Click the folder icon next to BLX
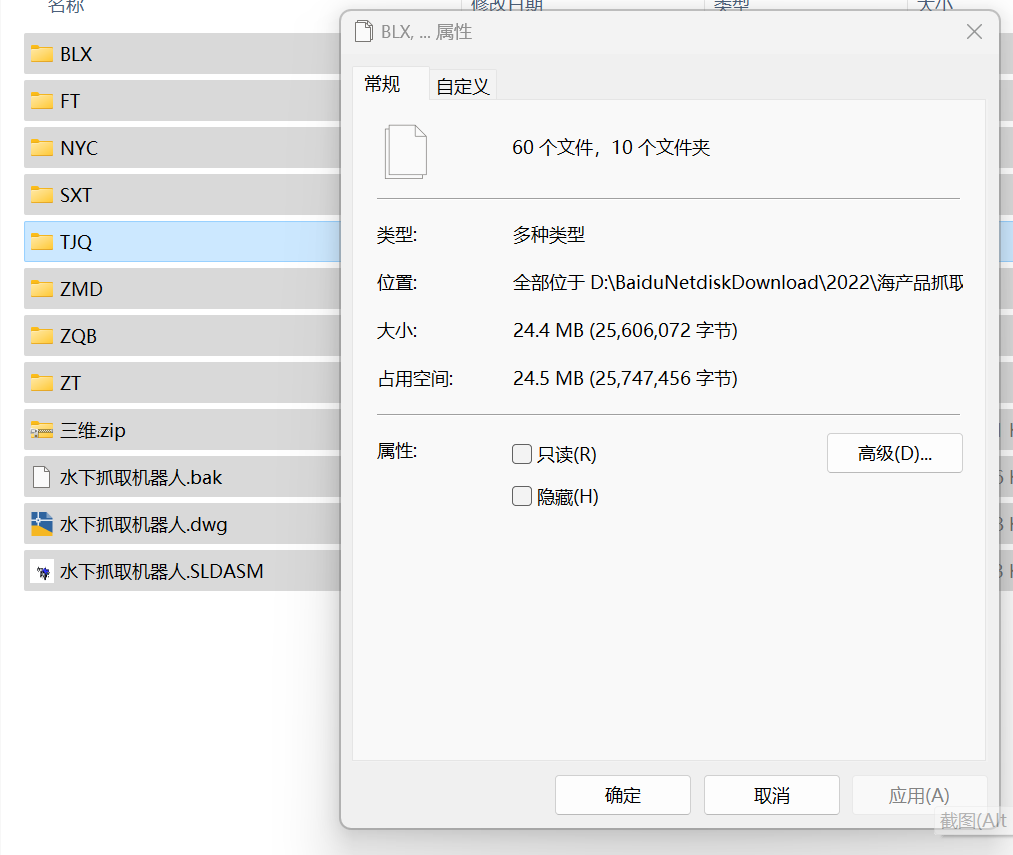This screenshot has width=1013, height=855. (x=41, y=54)
